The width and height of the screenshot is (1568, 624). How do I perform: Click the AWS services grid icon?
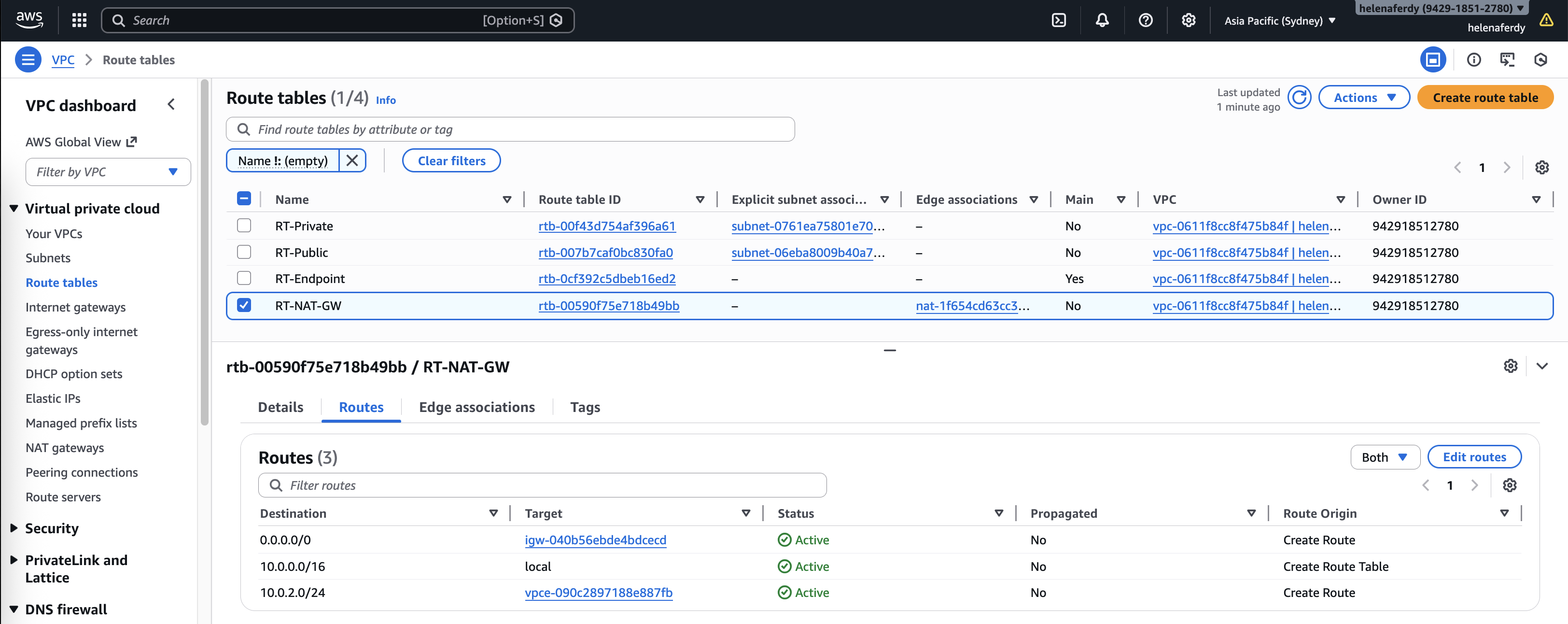click(x=79, y=20)
